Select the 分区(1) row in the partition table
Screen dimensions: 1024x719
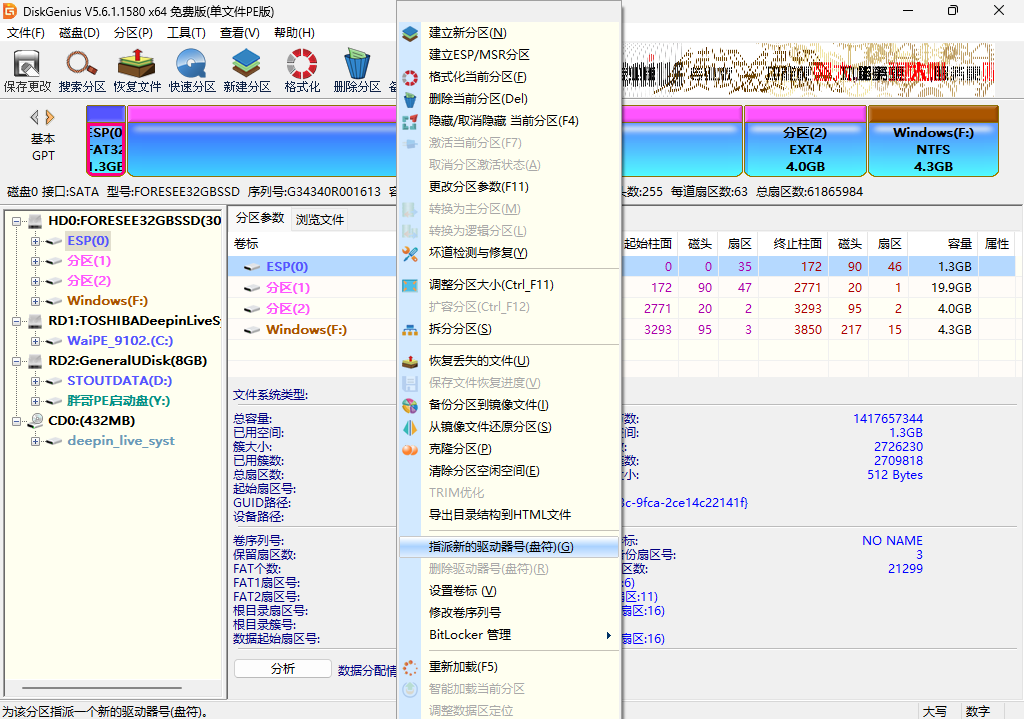click(x=622, y=288)
